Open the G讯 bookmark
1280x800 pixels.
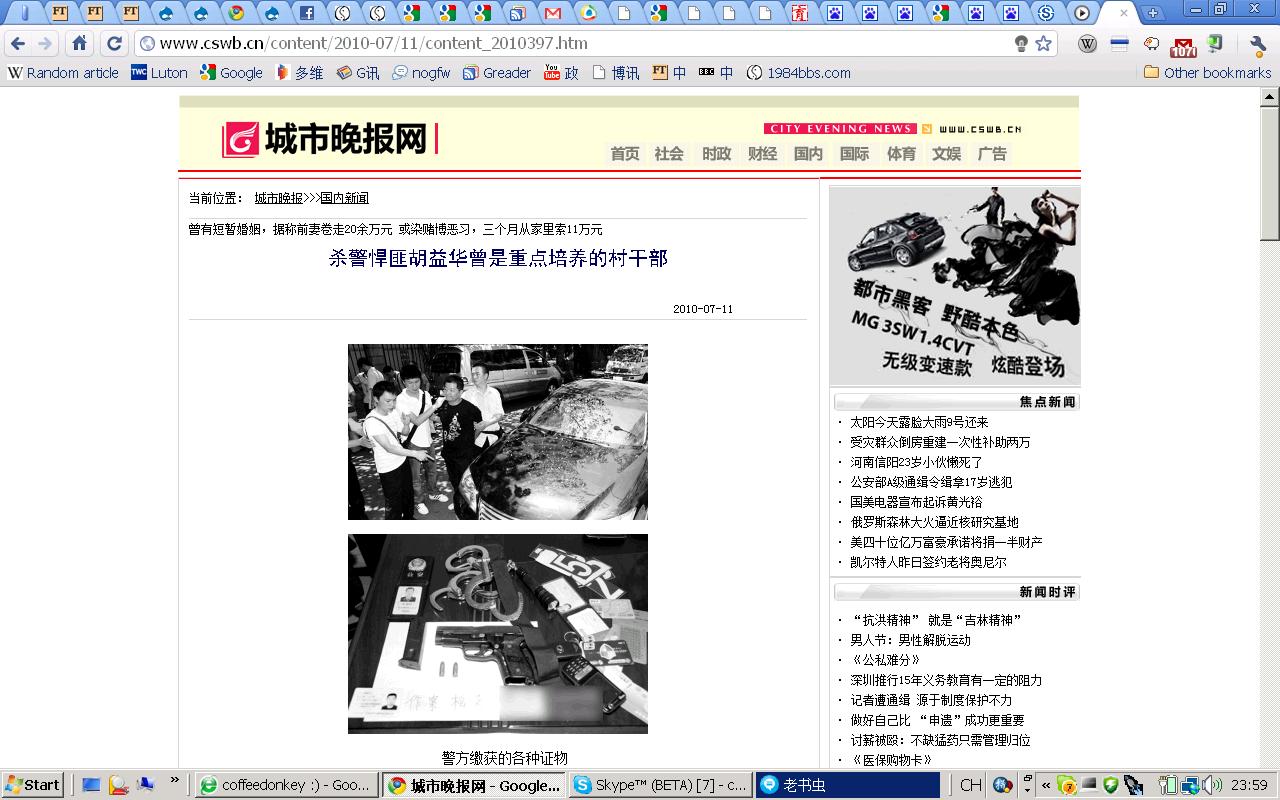358,73
